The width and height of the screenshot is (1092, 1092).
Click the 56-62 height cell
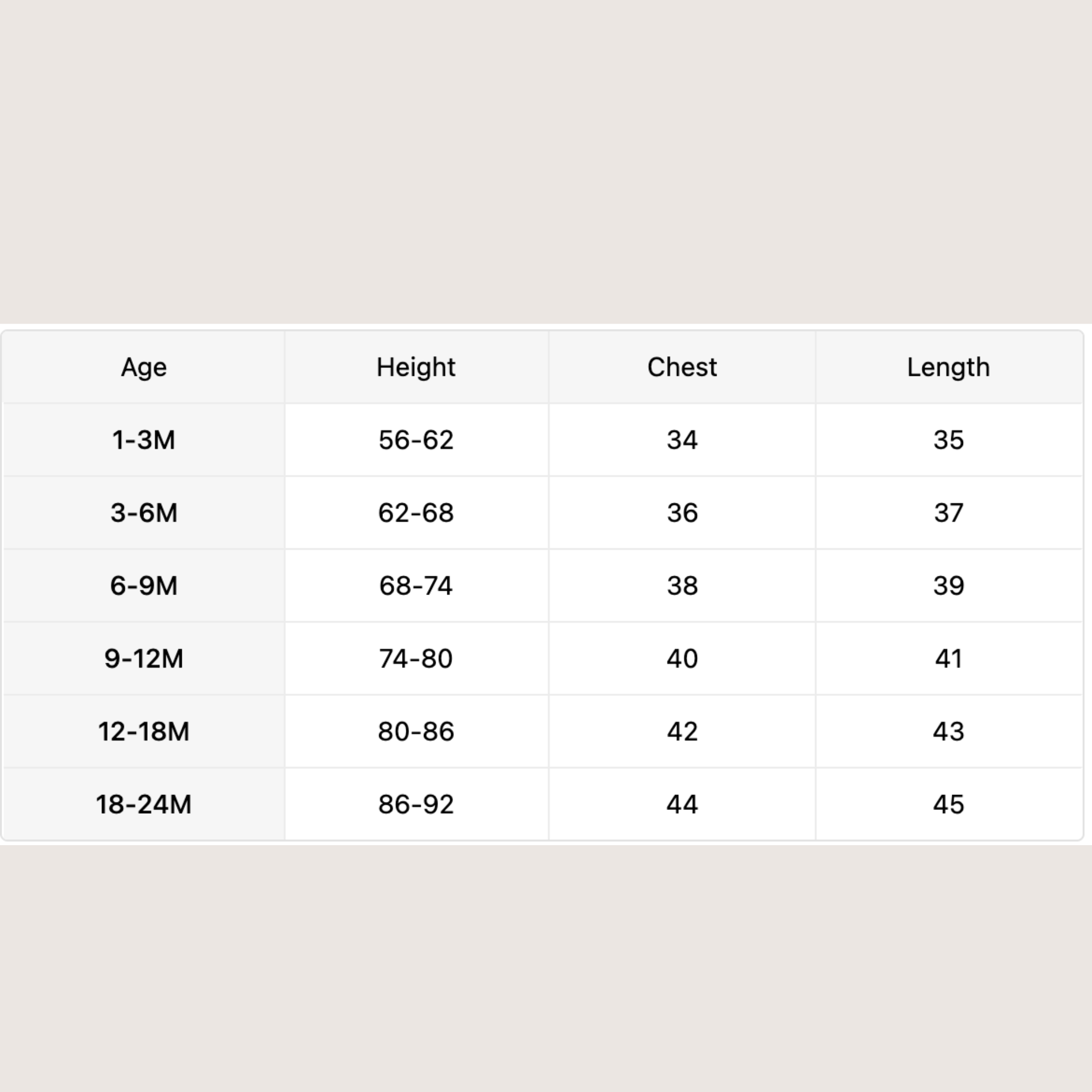[x=416, y=440]
